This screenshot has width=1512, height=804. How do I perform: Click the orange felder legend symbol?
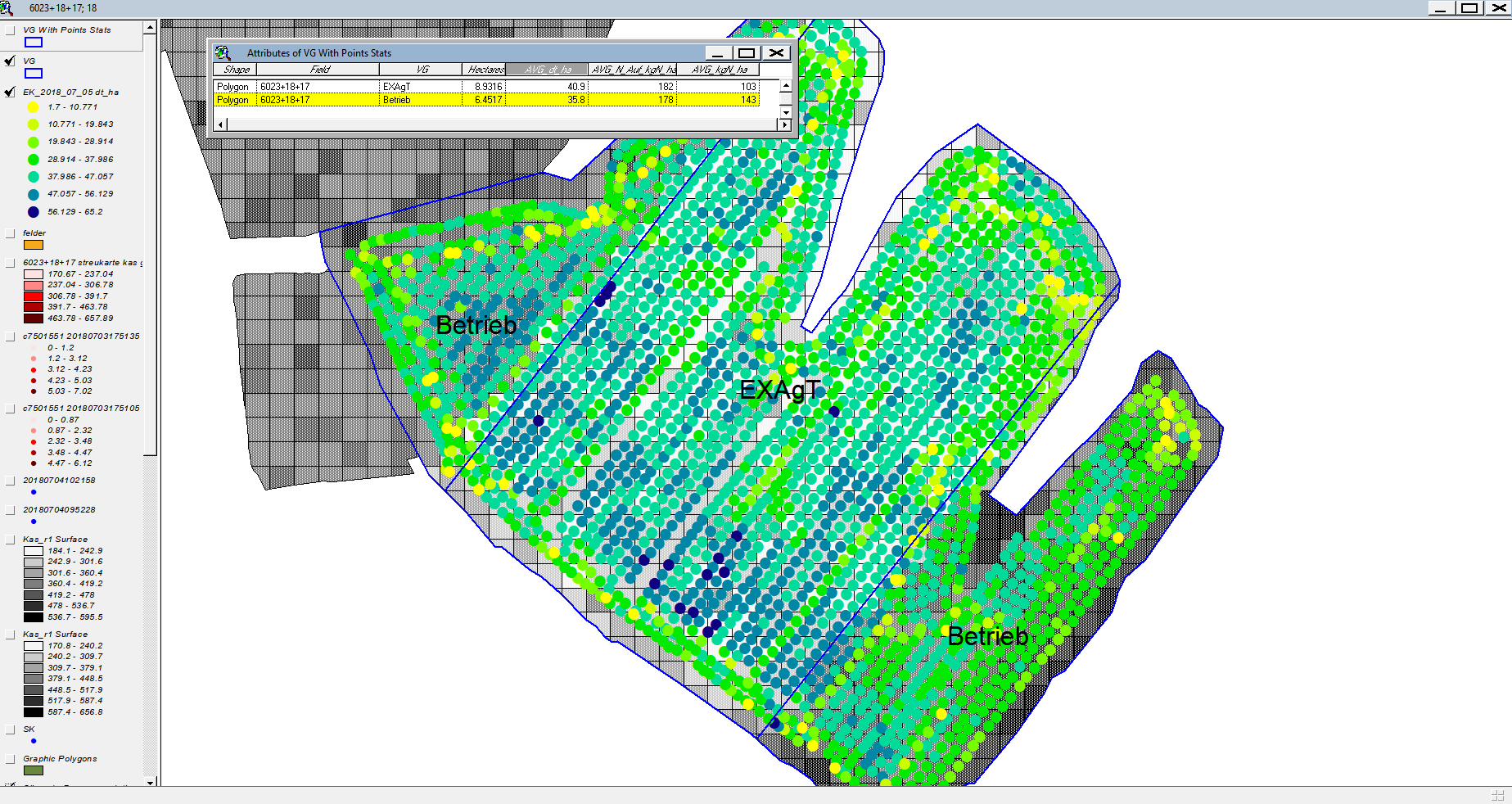coord(34,245)
